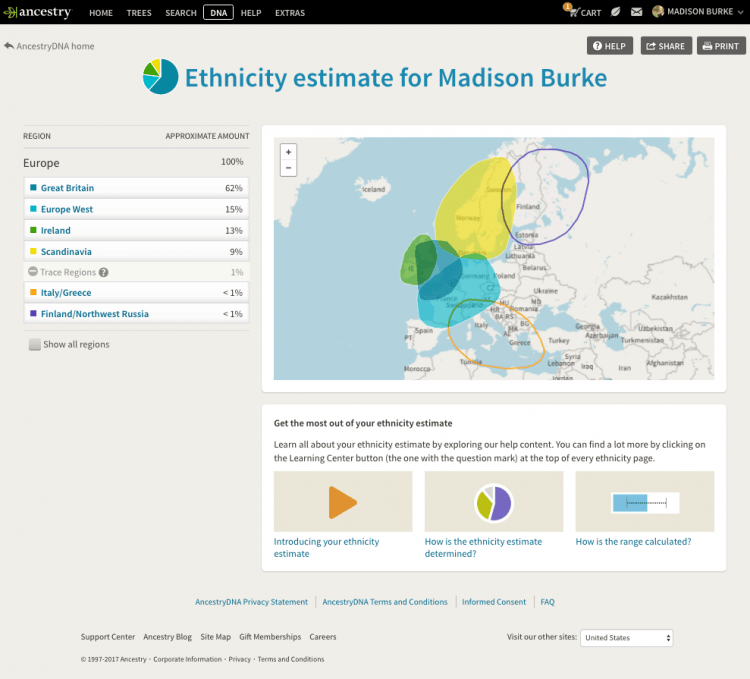Click the HELP button with question mark
This screenshot has height=679, width=750.
[610, 46]
